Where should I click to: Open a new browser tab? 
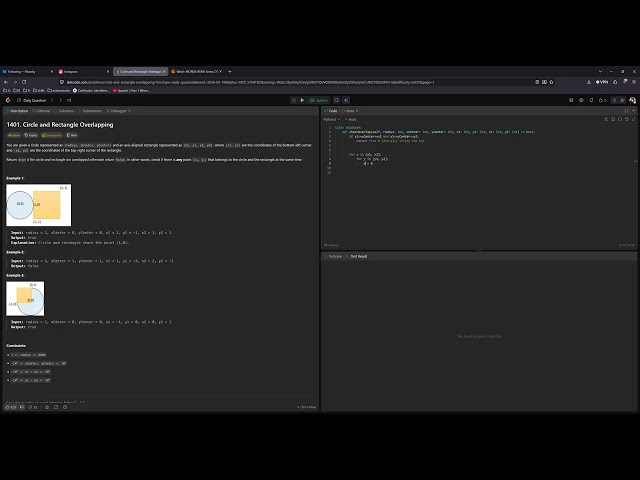tap(230, 71)
